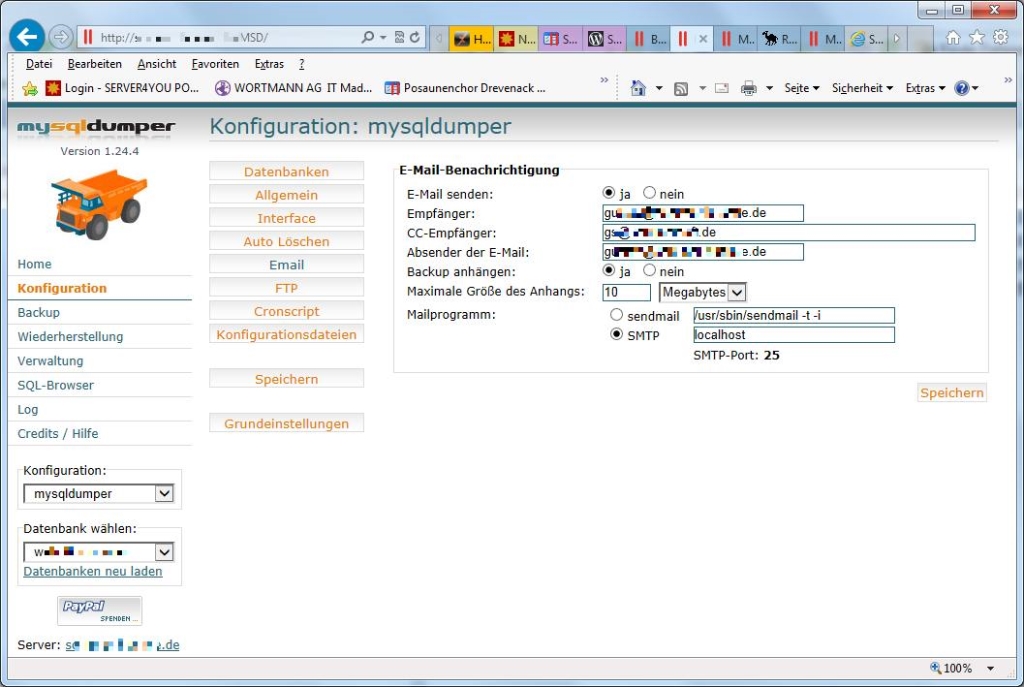
Task: Click the RSS feeds icon
Action: tap(681, 88)
